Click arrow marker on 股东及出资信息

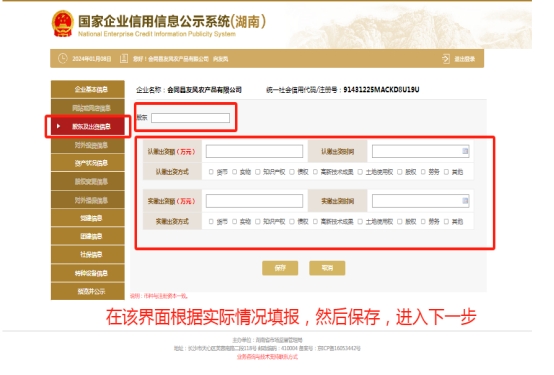tap(59, 126)
